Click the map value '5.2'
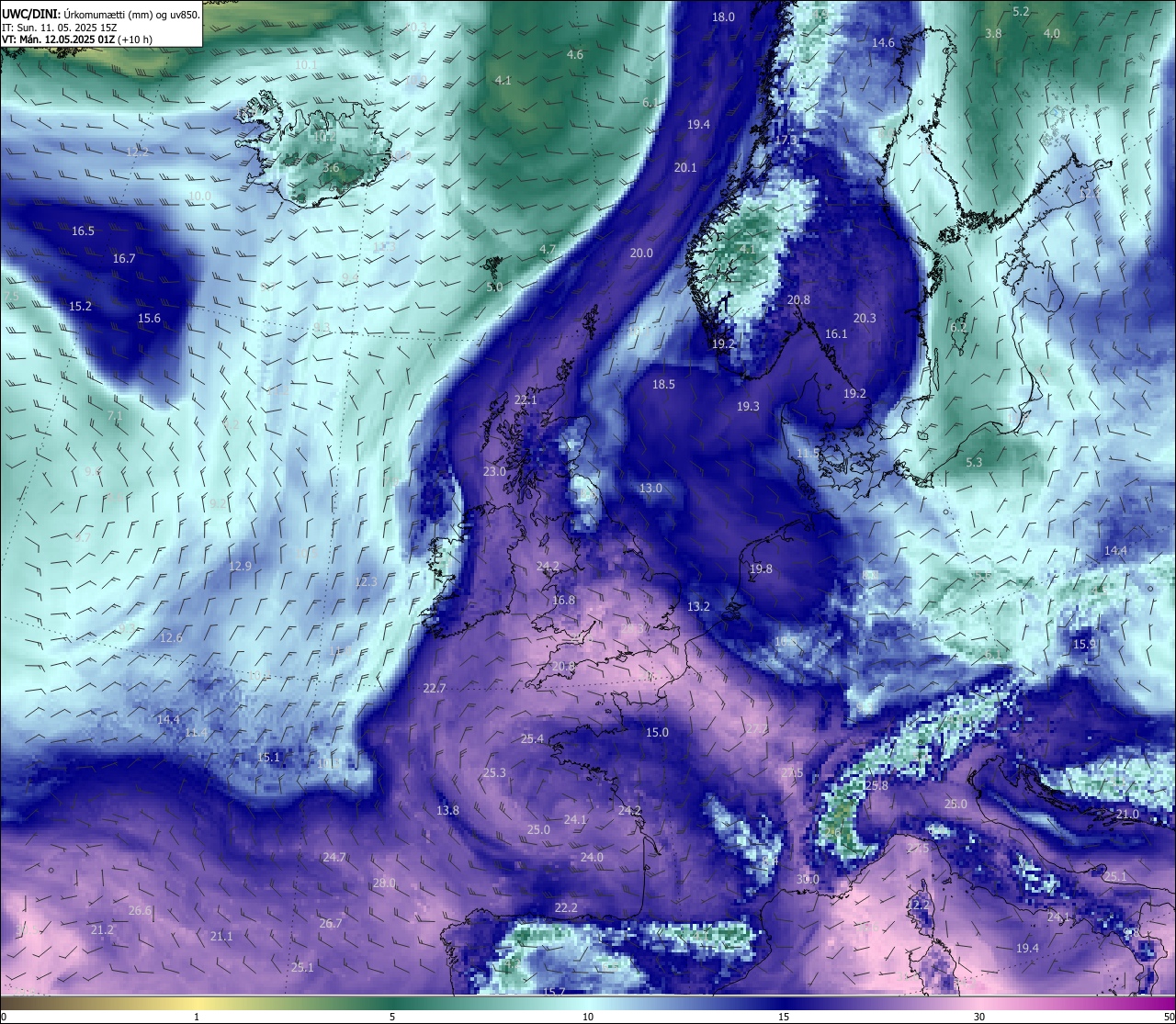The width and height of the screenshot is (1176, 1024). coord(1021,12)
